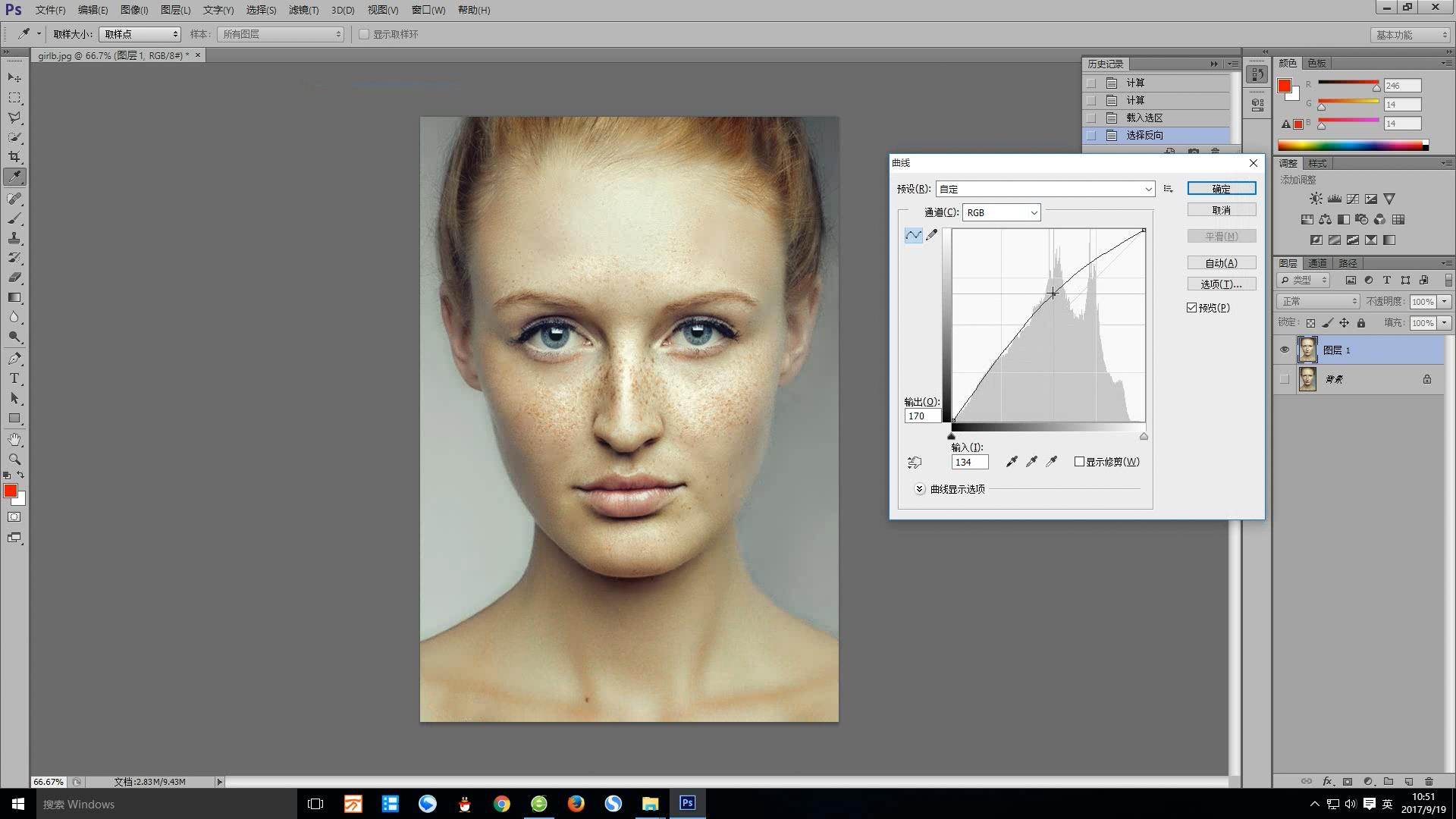1456x819 pixels.
Task: Select the Quick Selection tool
Action: (x=14, y=137)
